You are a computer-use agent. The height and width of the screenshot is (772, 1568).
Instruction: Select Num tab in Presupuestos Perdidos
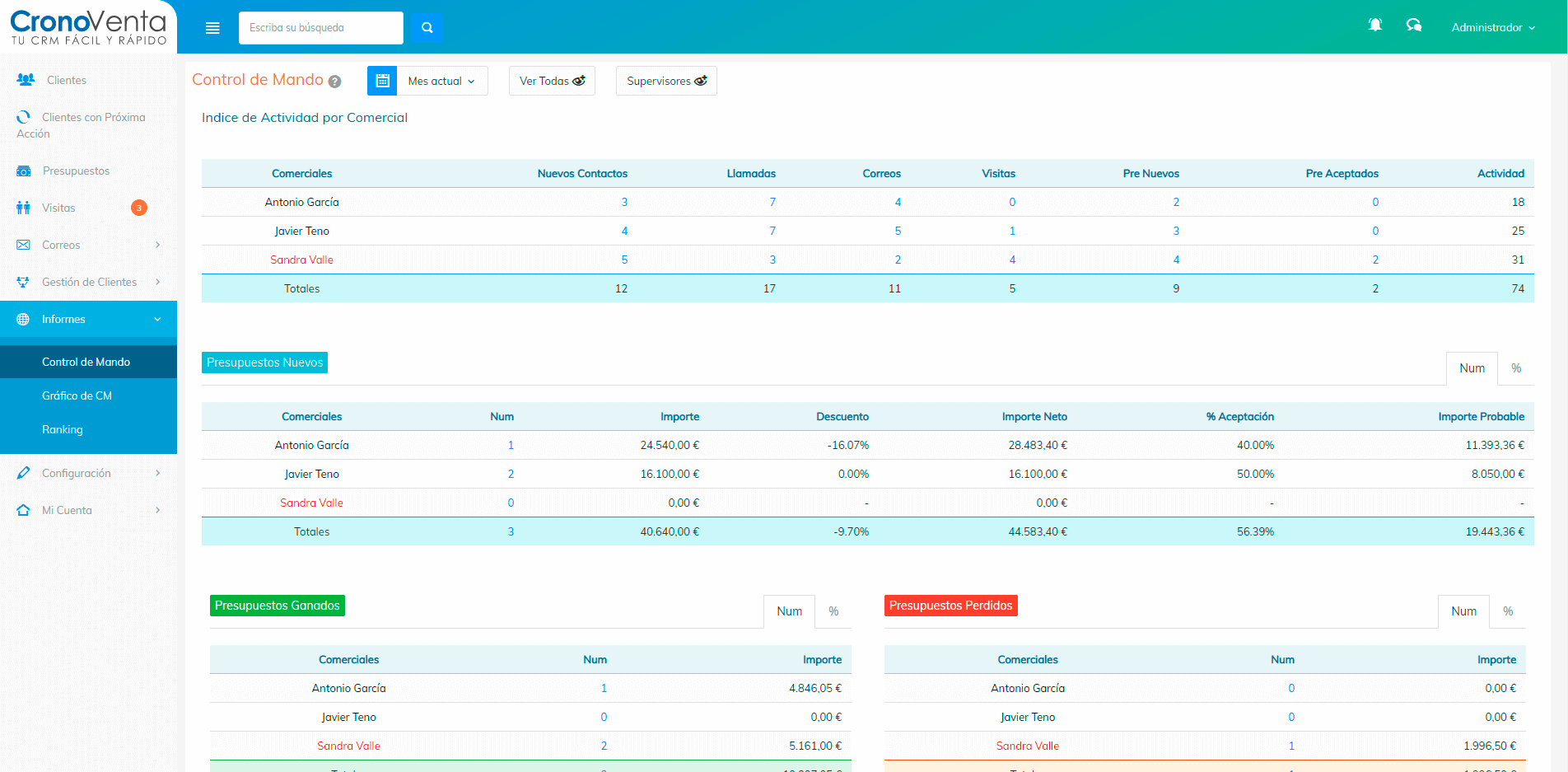point(1463,611)
